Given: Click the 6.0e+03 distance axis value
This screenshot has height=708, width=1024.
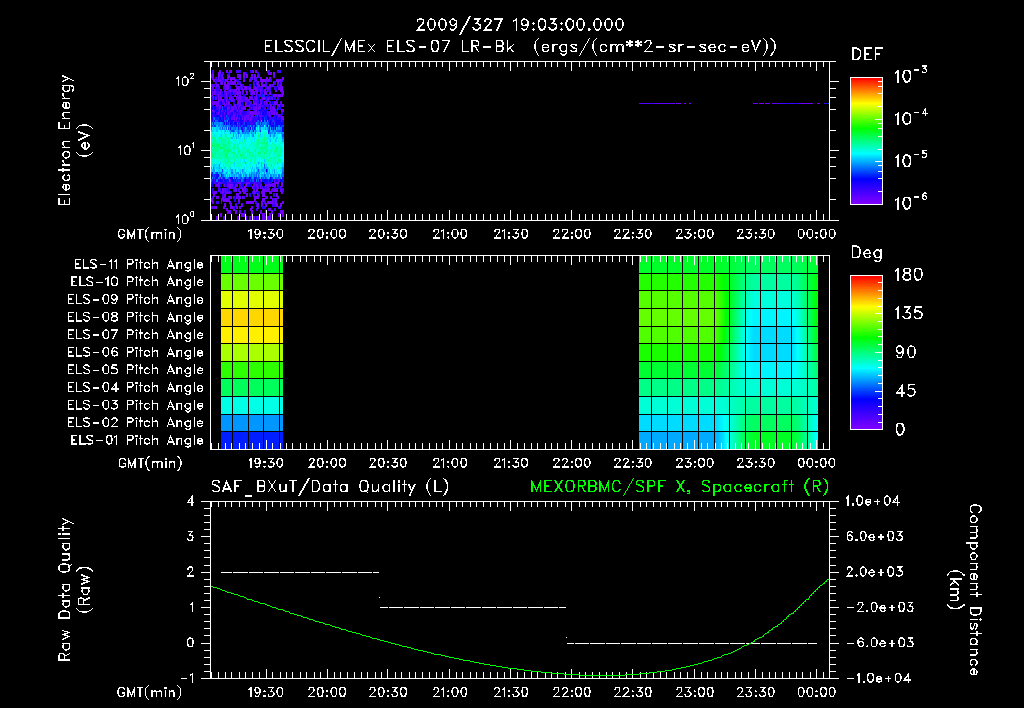Looking at the screenshot, I should click(x=875, y=537).
